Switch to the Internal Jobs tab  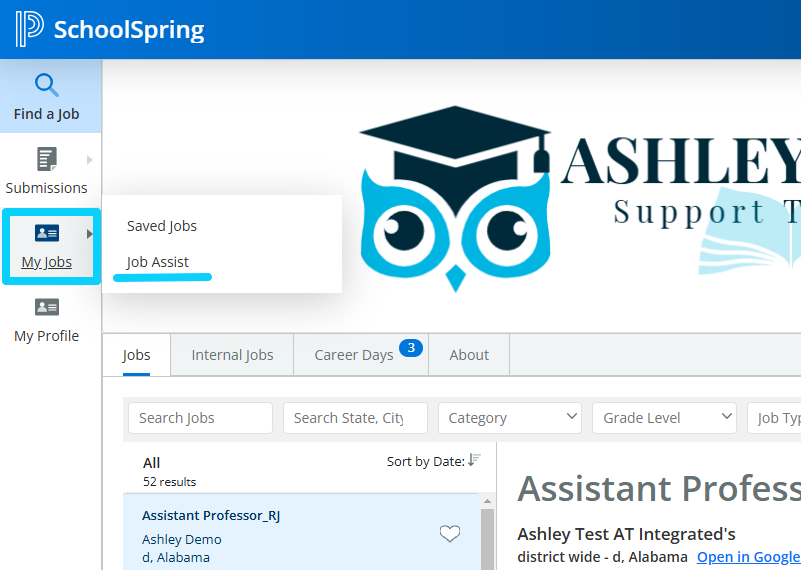click(232, 355)
